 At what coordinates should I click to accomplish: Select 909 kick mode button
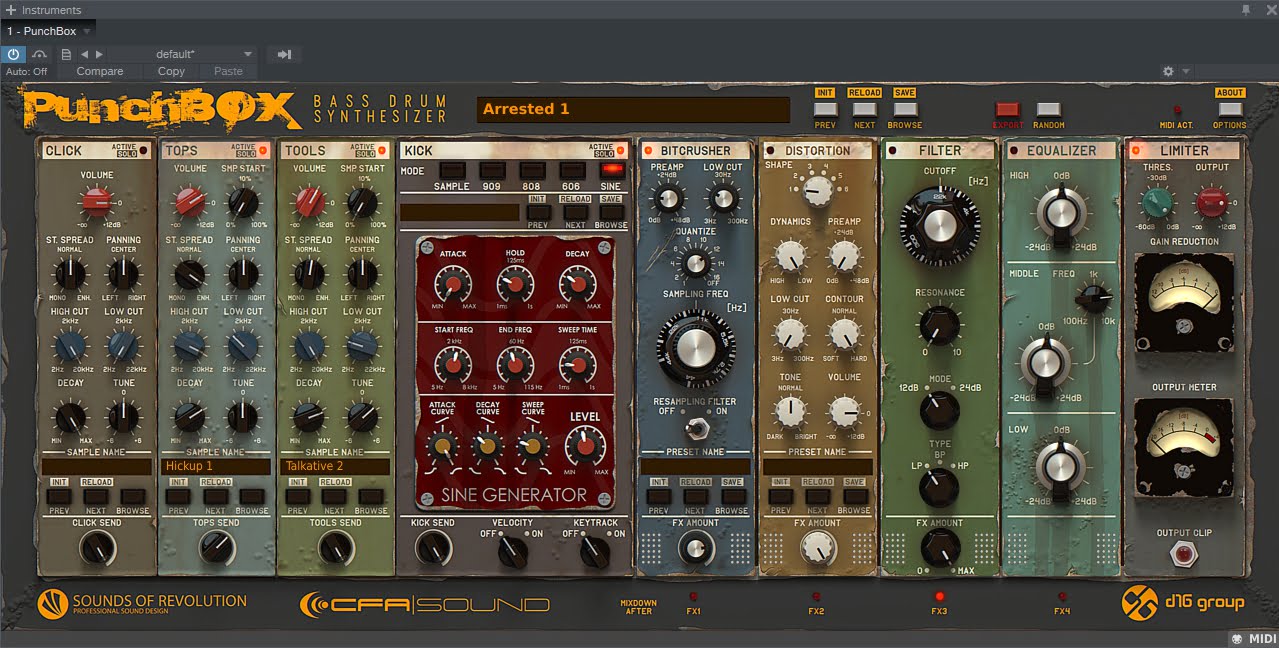492,170
